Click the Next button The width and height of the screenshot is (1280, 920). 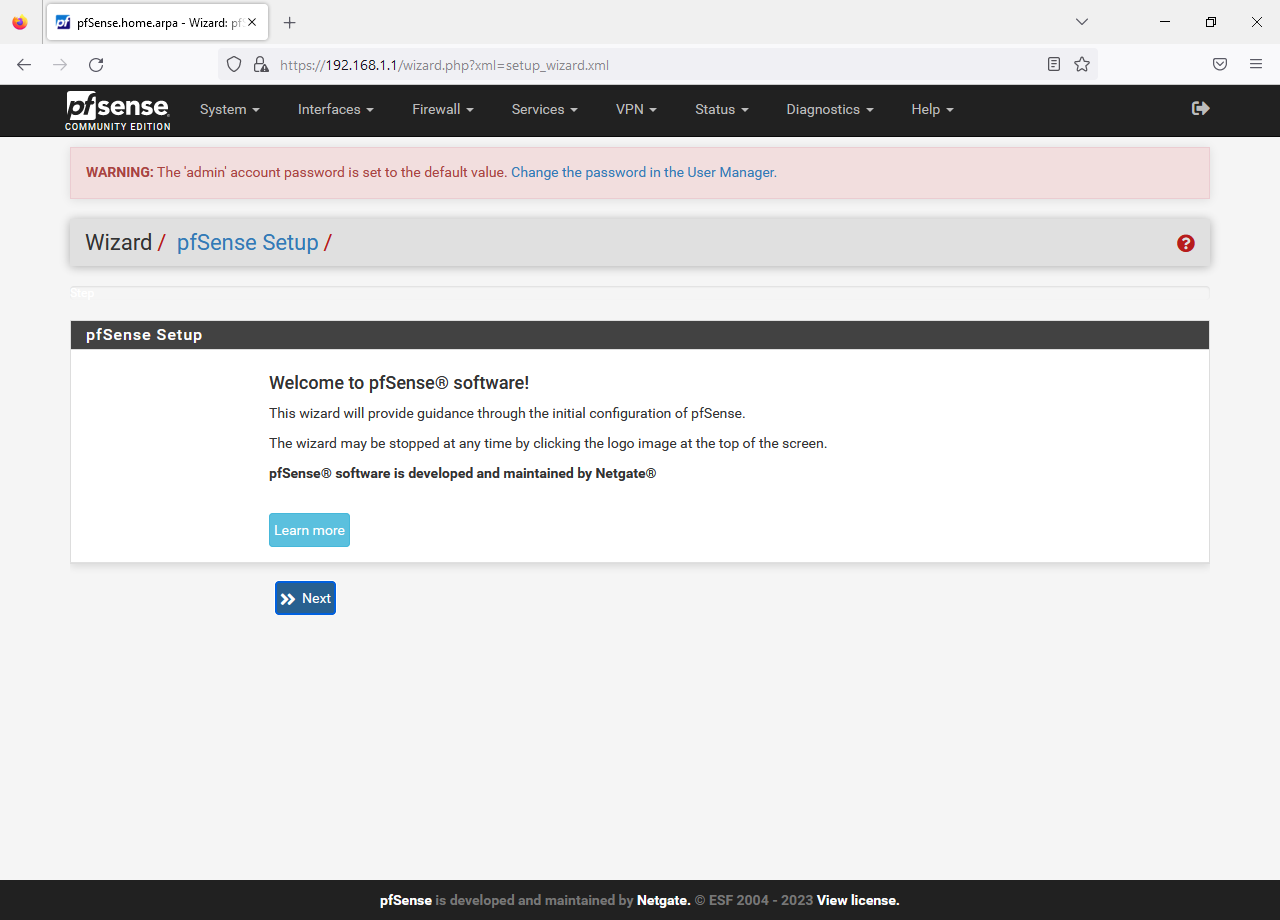305,598
